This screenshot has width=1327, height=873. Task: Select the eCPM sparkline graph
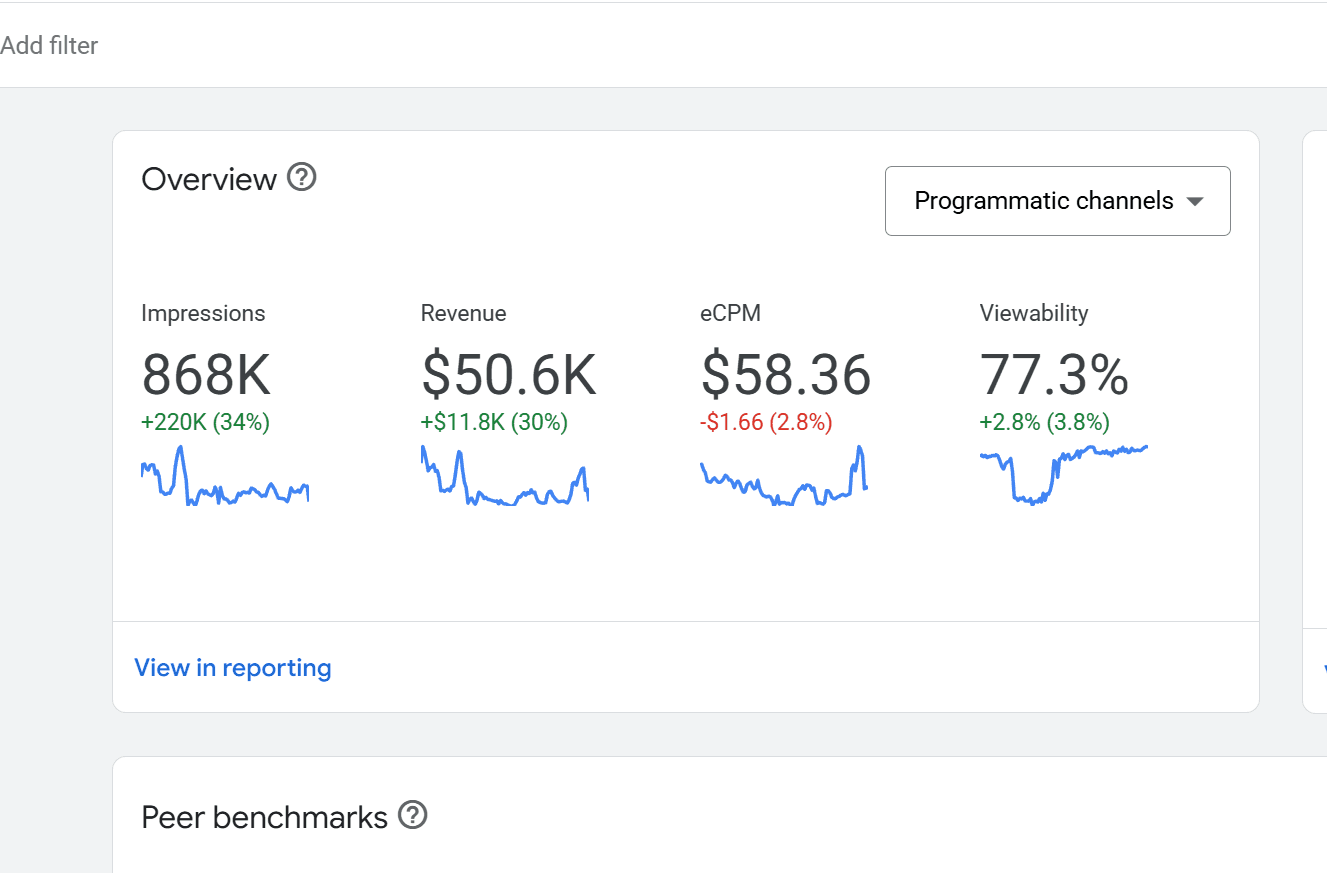tap(785, 480)
